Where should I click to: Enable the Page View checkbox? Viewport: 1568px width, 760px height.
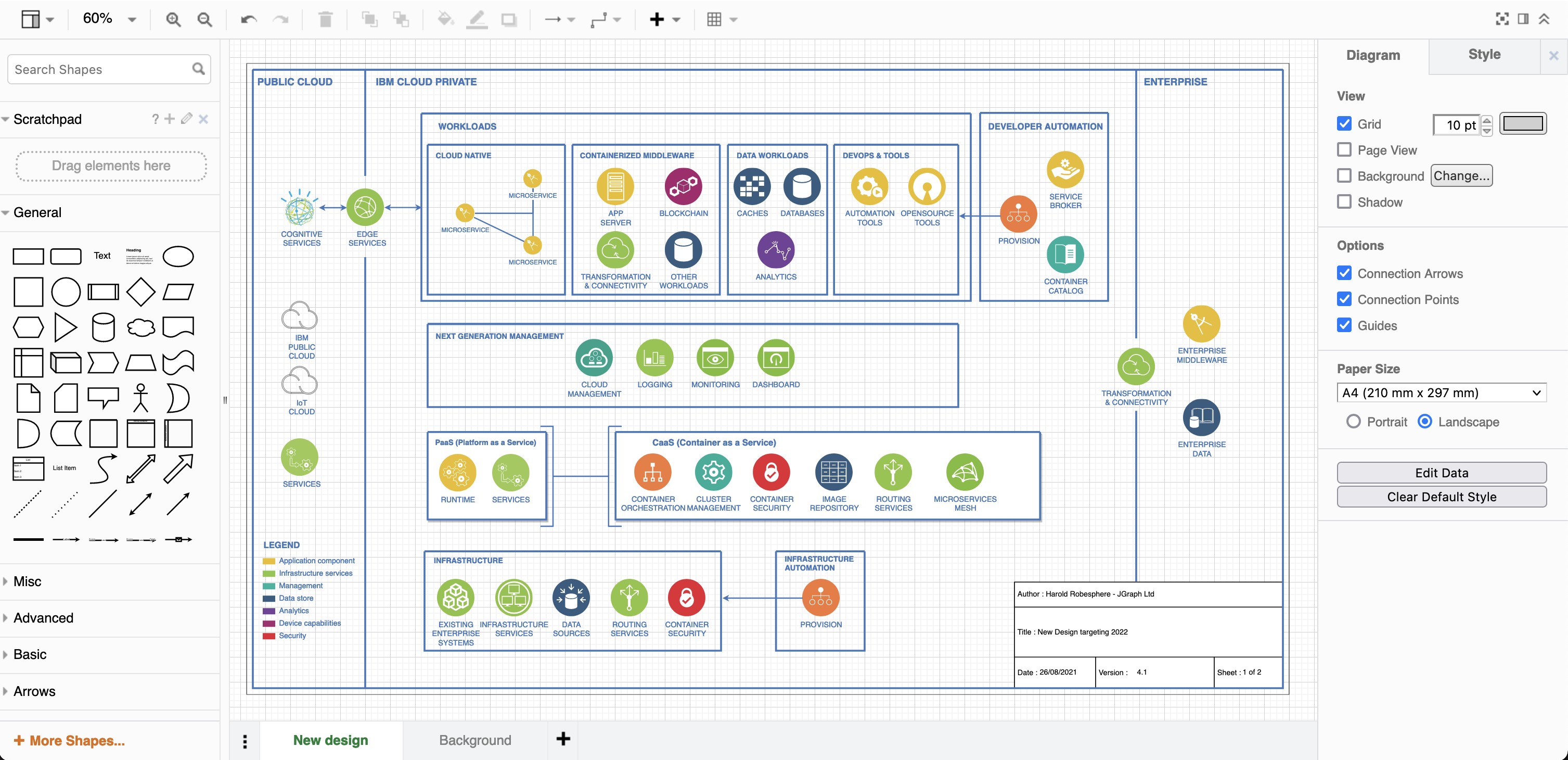(x=1344, y=149)
